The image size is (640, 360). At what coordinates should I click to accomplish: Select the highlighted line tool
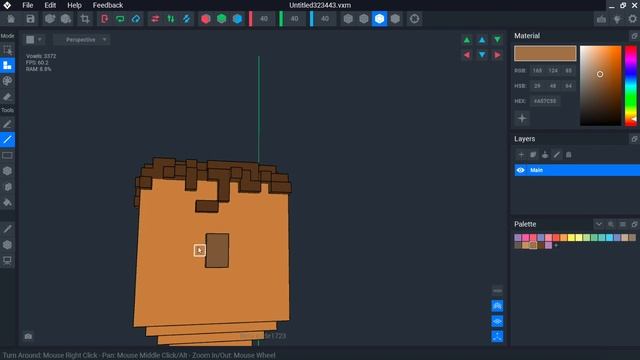pos(7,140)
